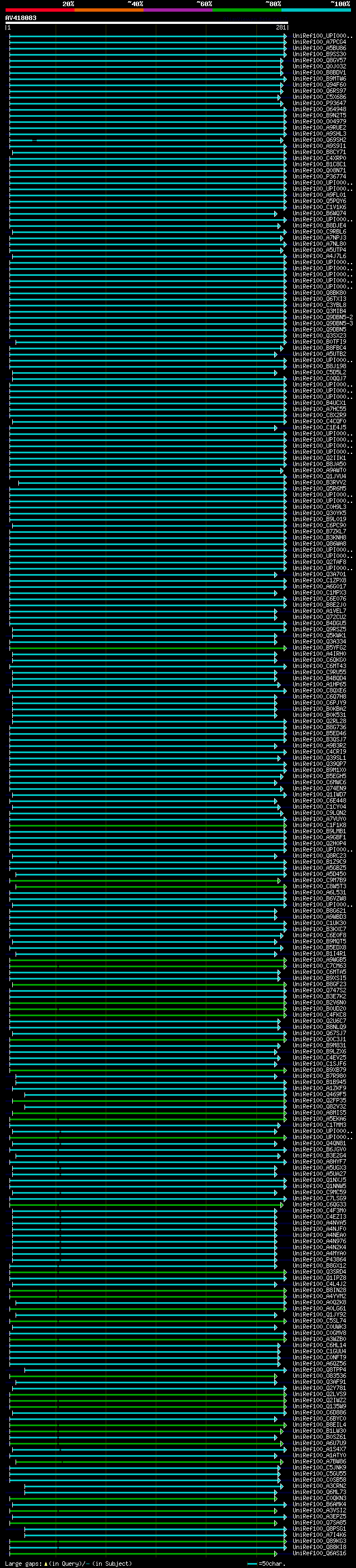Click the cyan alignment bar for UniRef100_A7PCG4

pos(147,42)
